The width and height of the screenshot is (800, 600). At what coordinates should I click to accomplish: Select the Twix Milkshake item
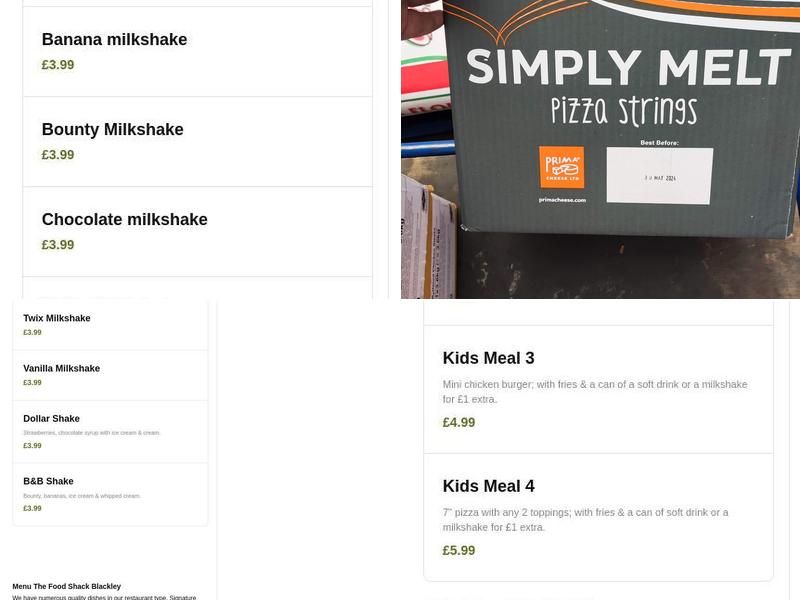point(56,318)
